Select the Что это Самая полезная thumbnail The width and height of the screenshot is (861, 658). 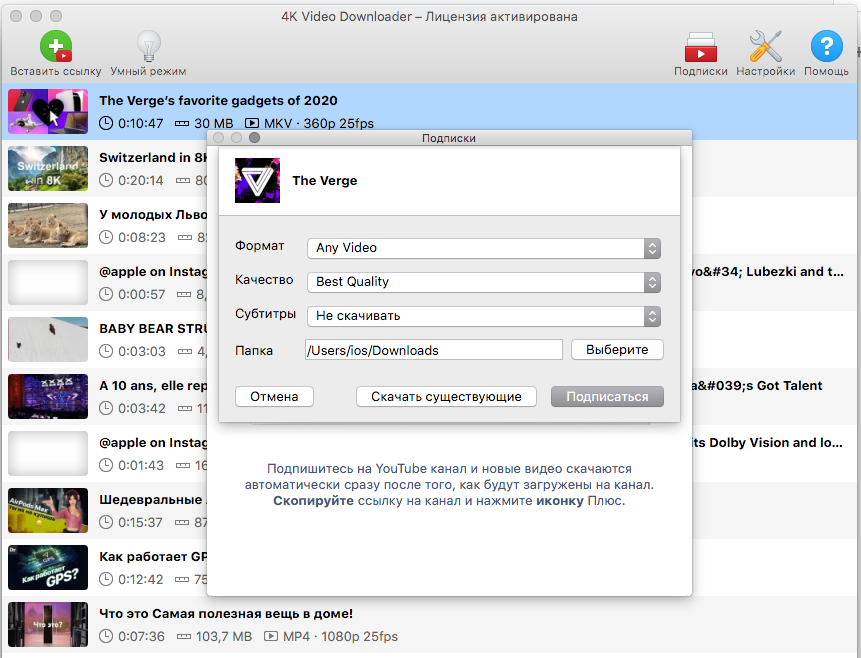(48, 624)
